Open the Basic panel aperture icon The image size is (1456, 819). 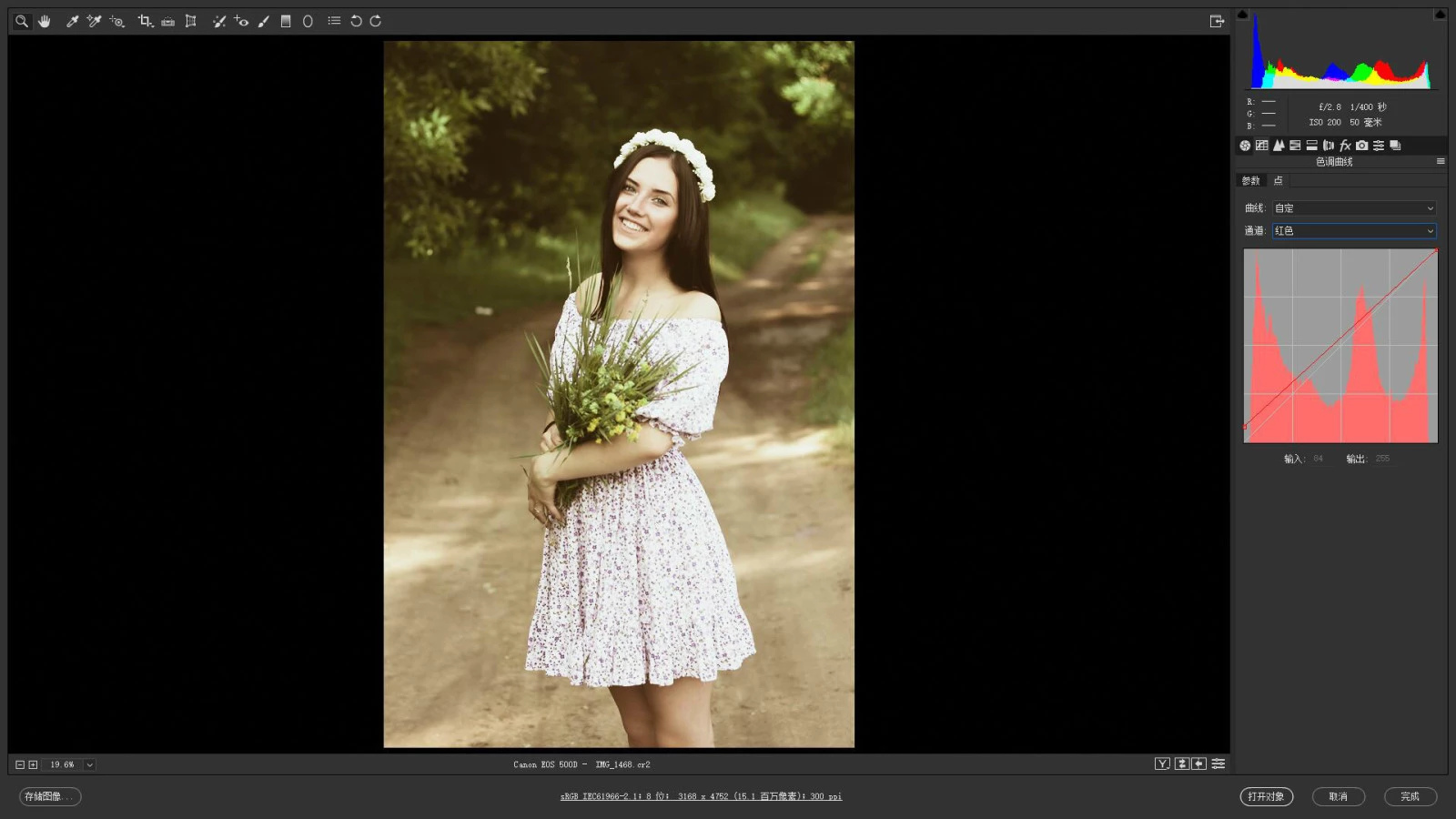click(1245, 146)
